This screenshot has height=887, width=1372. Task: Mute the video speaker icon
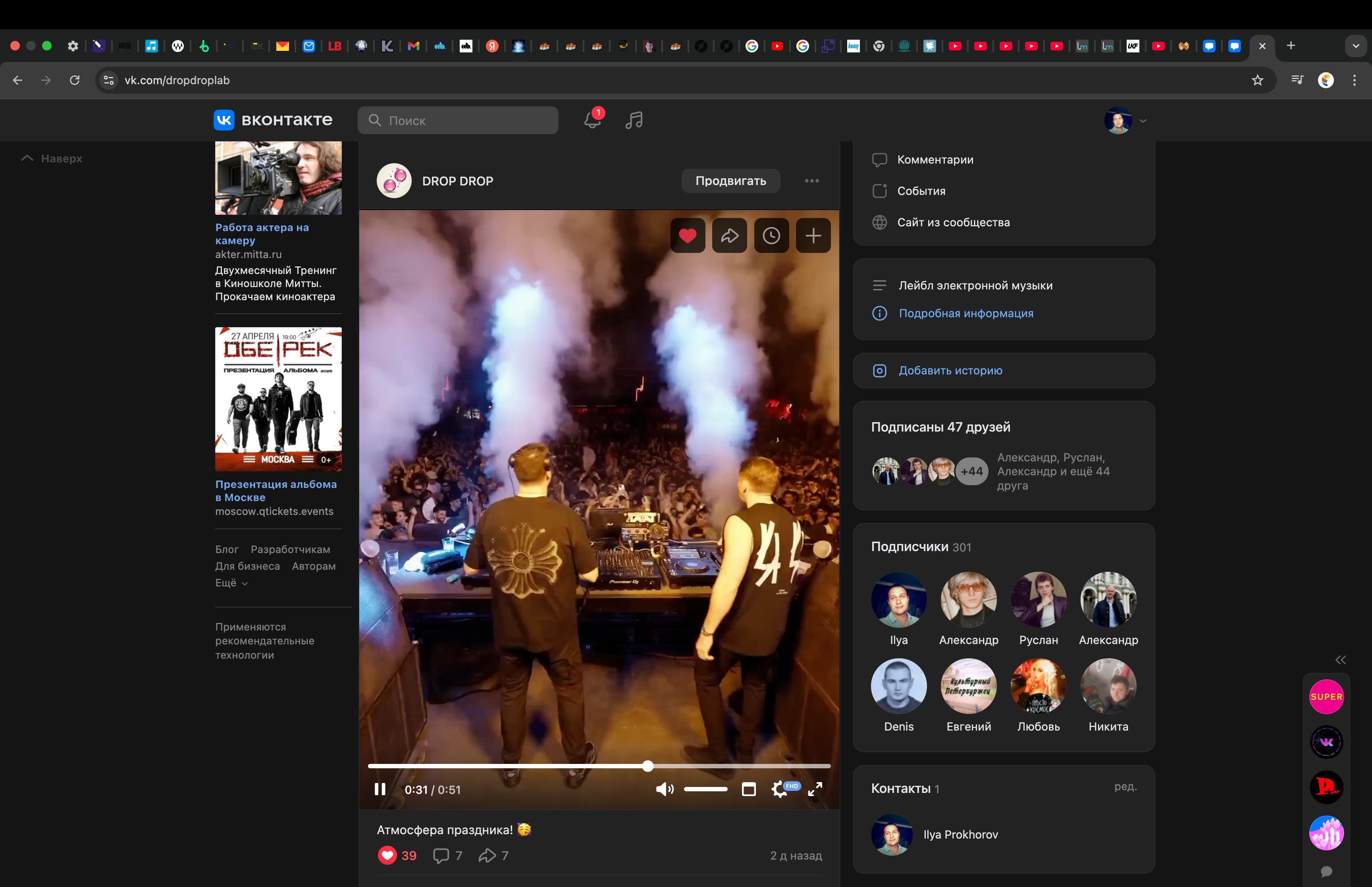[664, 789]
